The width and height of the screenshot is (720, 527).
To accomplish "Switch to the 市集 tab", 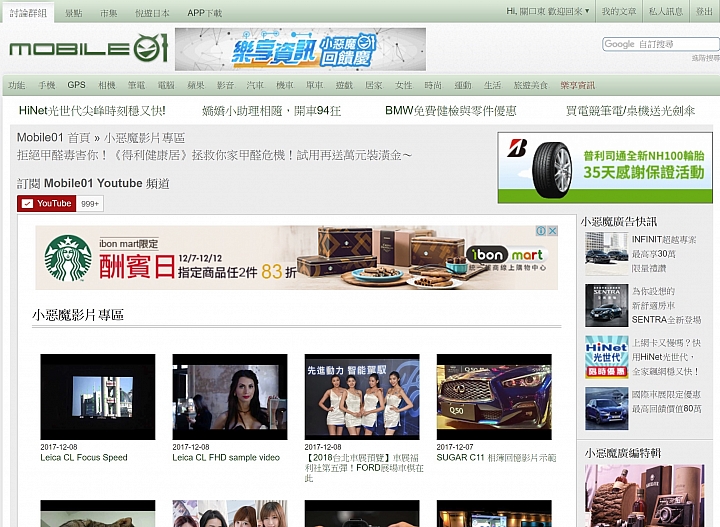I will (x=109, y=13).
